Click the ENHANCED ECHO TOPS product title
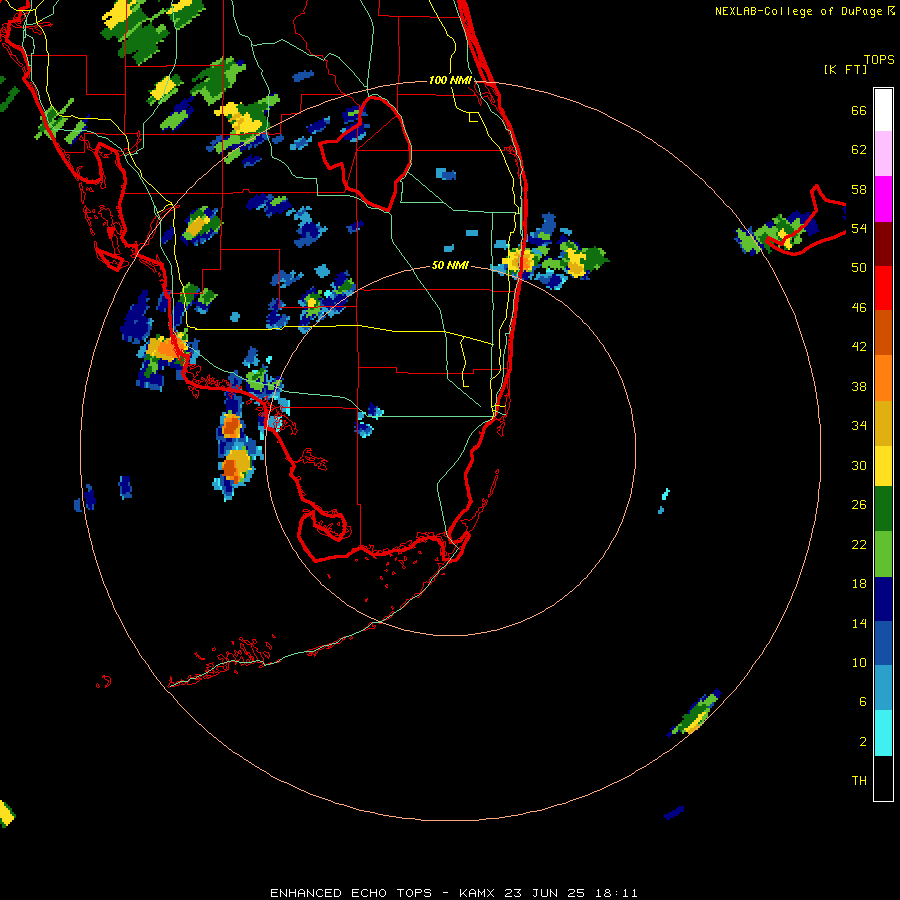Image resolution: width=900 pixels, height=900 pixels. click(x=351, y=893)
